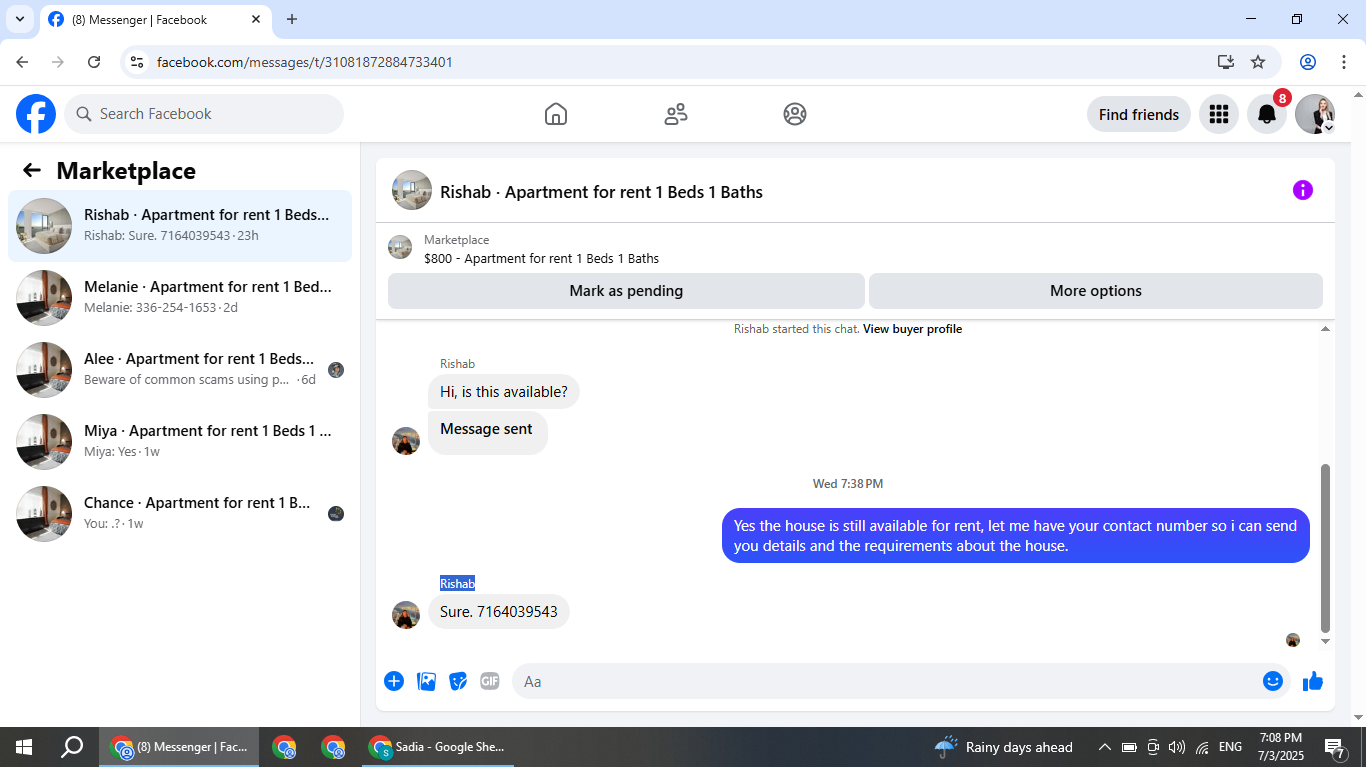Click into the Aa message input field
Image resolution: width=1366 pixels, height=767 pixels.
coord(885,681)
